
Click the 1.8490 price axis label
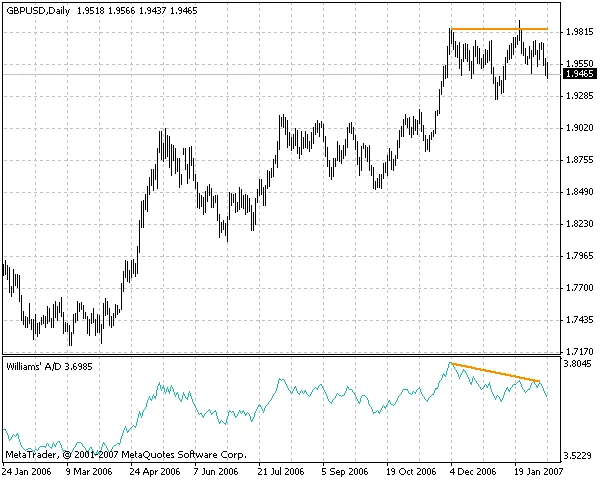(578, 192)
